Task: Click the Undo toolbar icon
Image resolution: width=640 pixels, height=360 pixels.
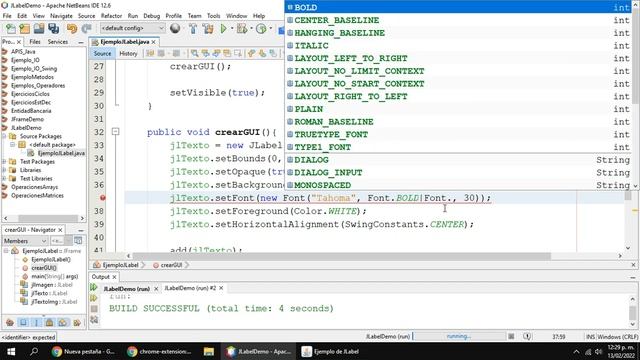Action: pyautogui.click(x=72, y=28)
